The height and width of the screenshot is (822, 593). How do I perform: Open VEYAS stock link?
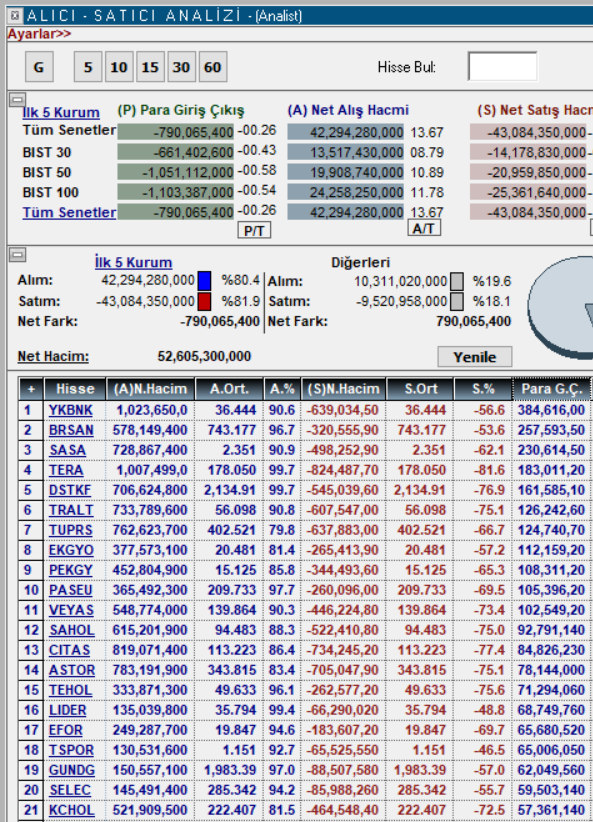pyautogui.click(x=71, y=610)
